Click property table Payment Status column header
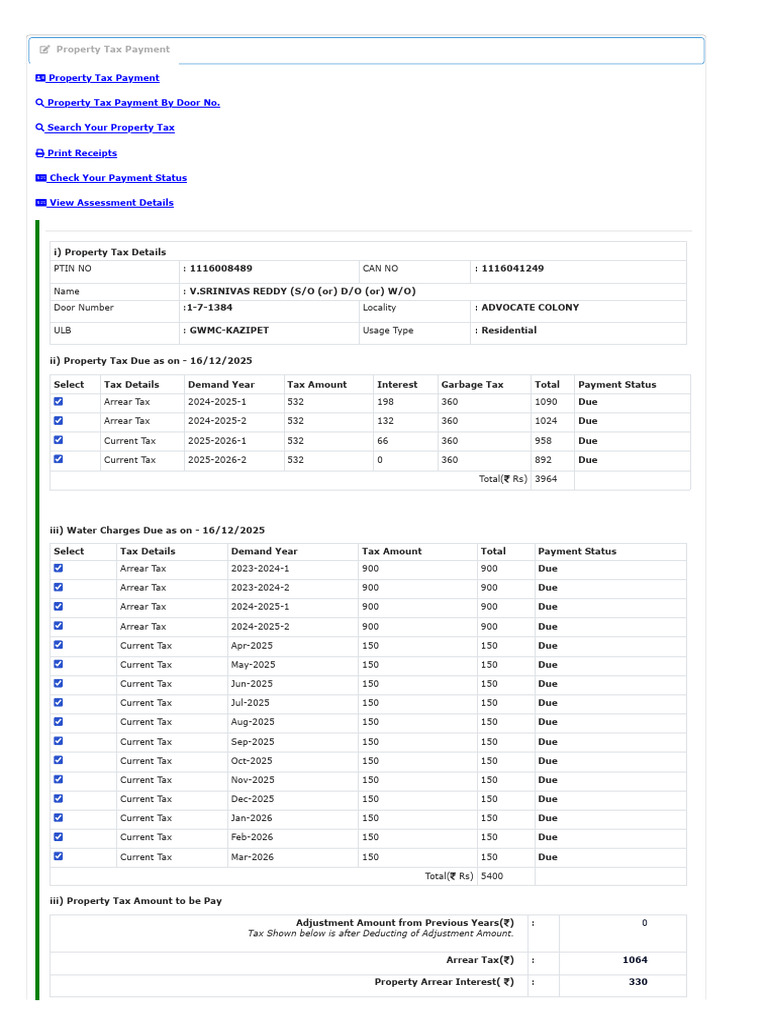Viewport: 768px width, 1024px height. point(617,385)
